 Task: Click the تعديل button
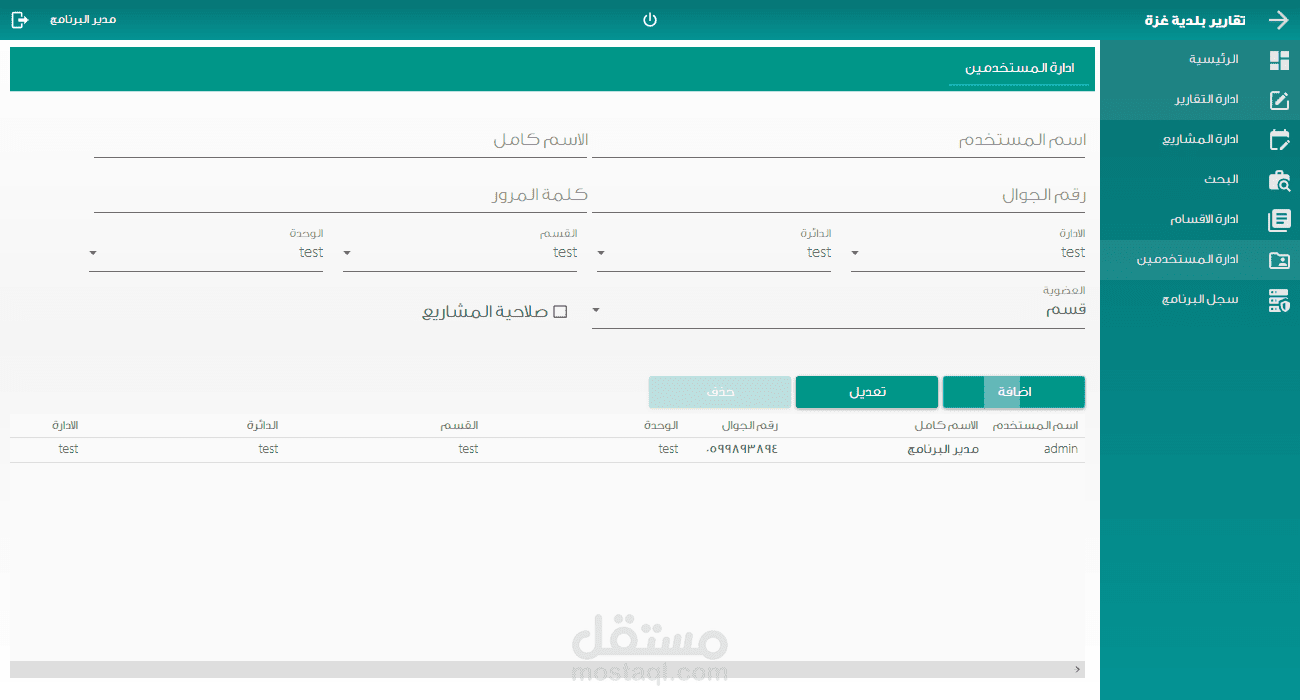867,392
